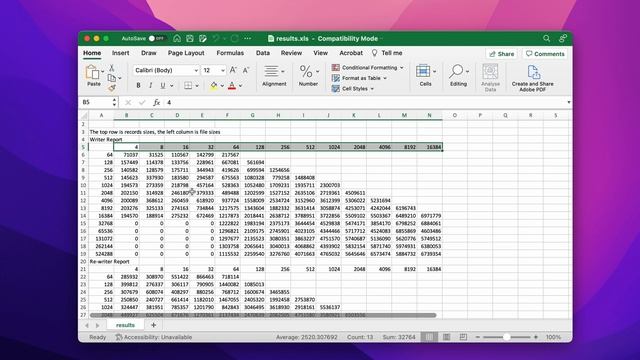Click the Name Box showing B5

coord(96,102)
